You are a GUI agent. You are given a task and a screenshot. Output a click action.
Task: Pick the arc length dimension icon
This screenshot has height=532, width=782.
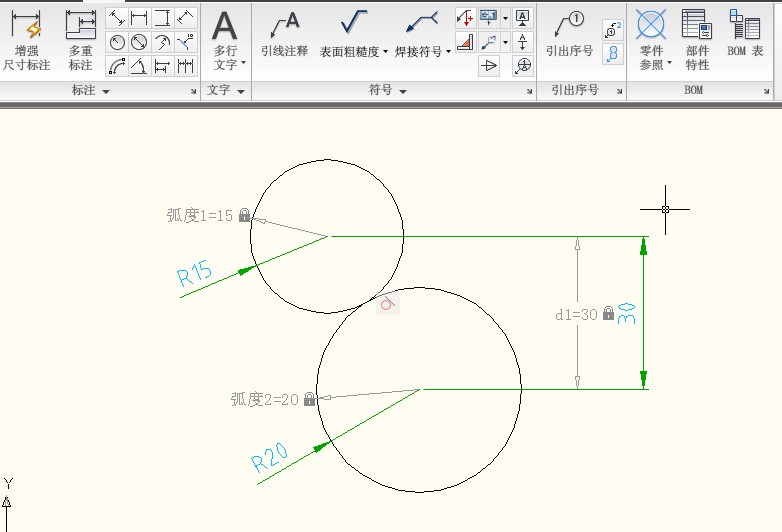[117, 66]
